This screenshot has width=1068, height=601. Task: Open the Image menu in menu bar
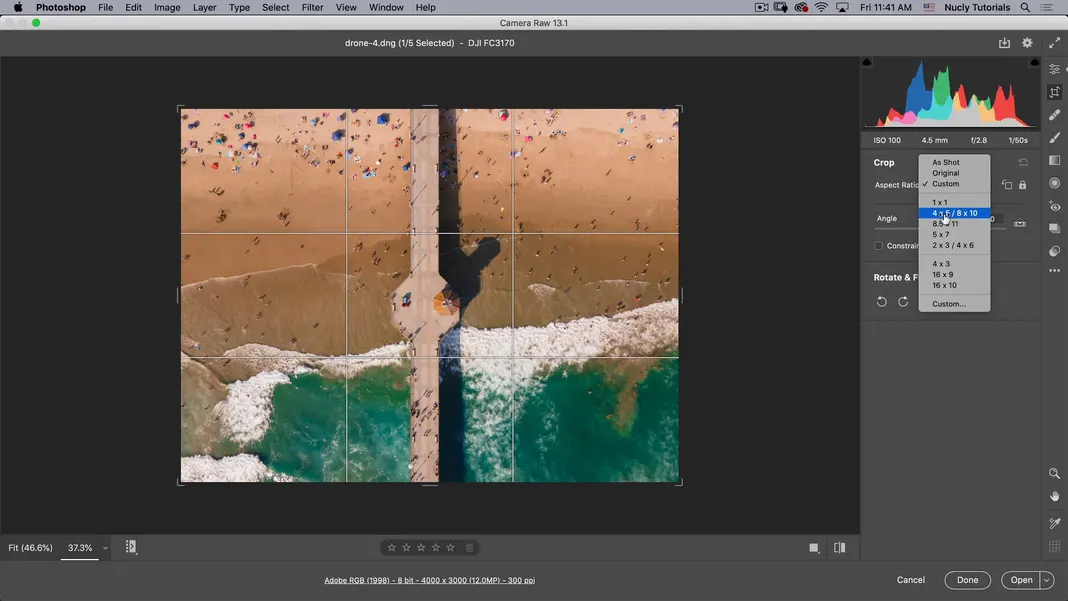[x=167, y=7]
